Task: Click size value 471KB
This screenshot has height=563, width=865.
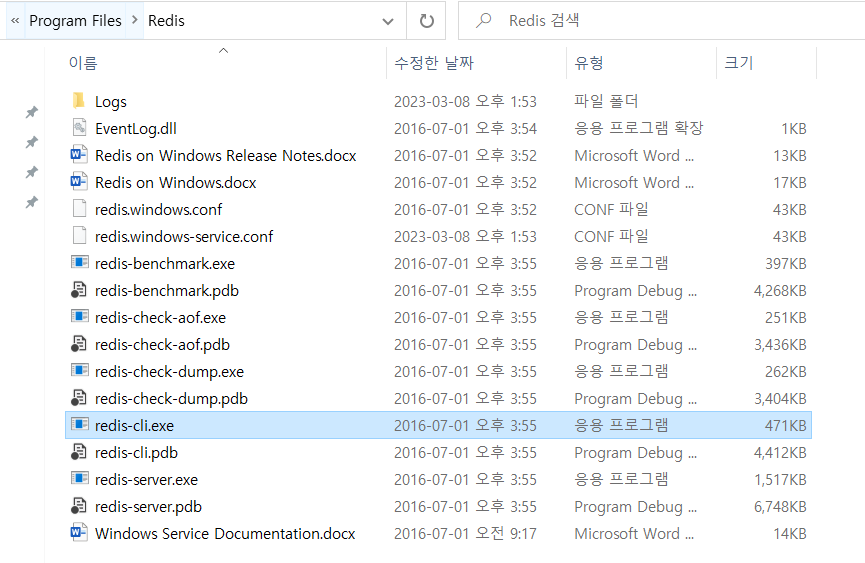Action: coord(786,426)
